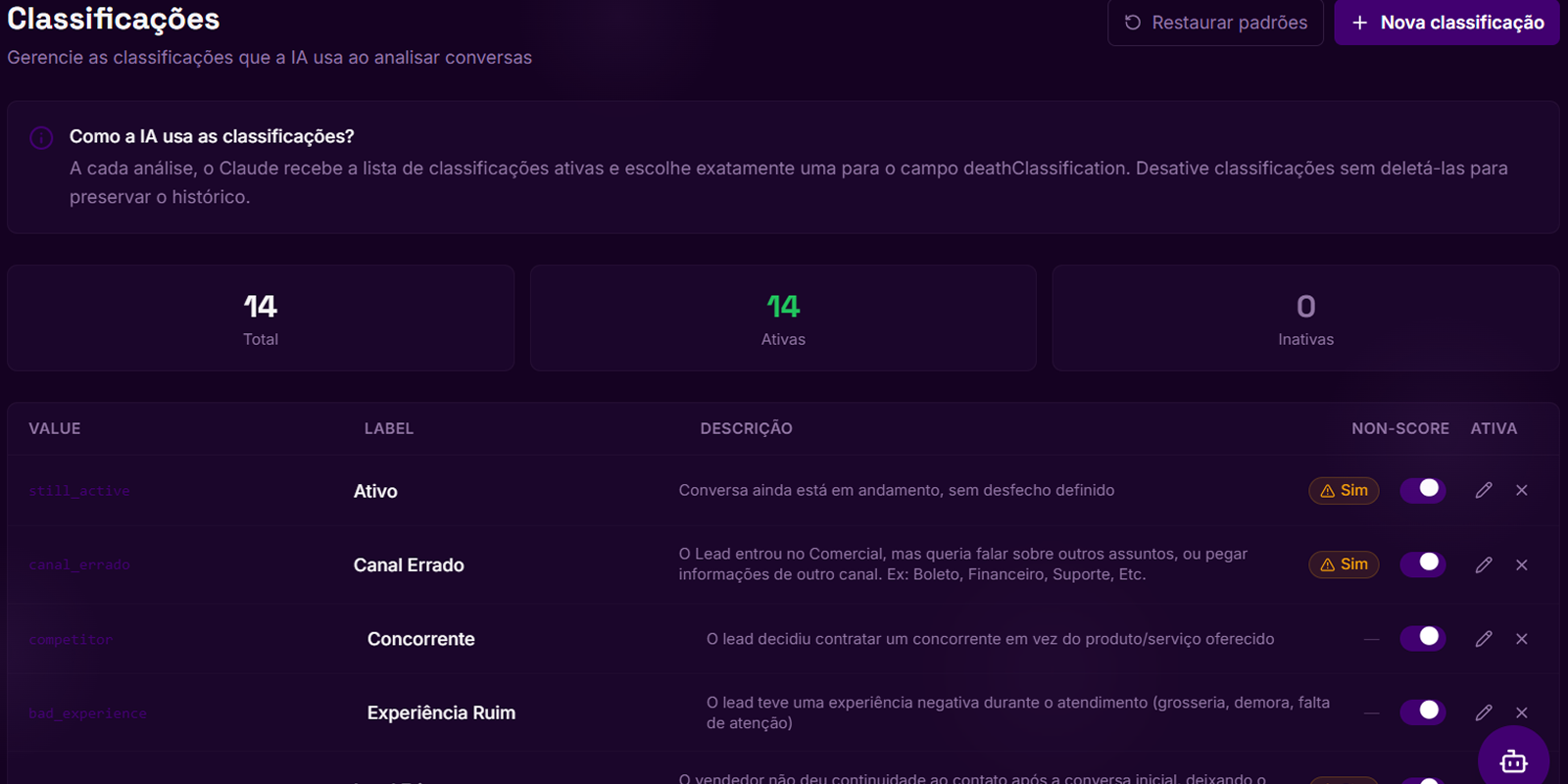Click the VALUE column header
Viewport: 1568px width, 784px height.
(55, 428)
